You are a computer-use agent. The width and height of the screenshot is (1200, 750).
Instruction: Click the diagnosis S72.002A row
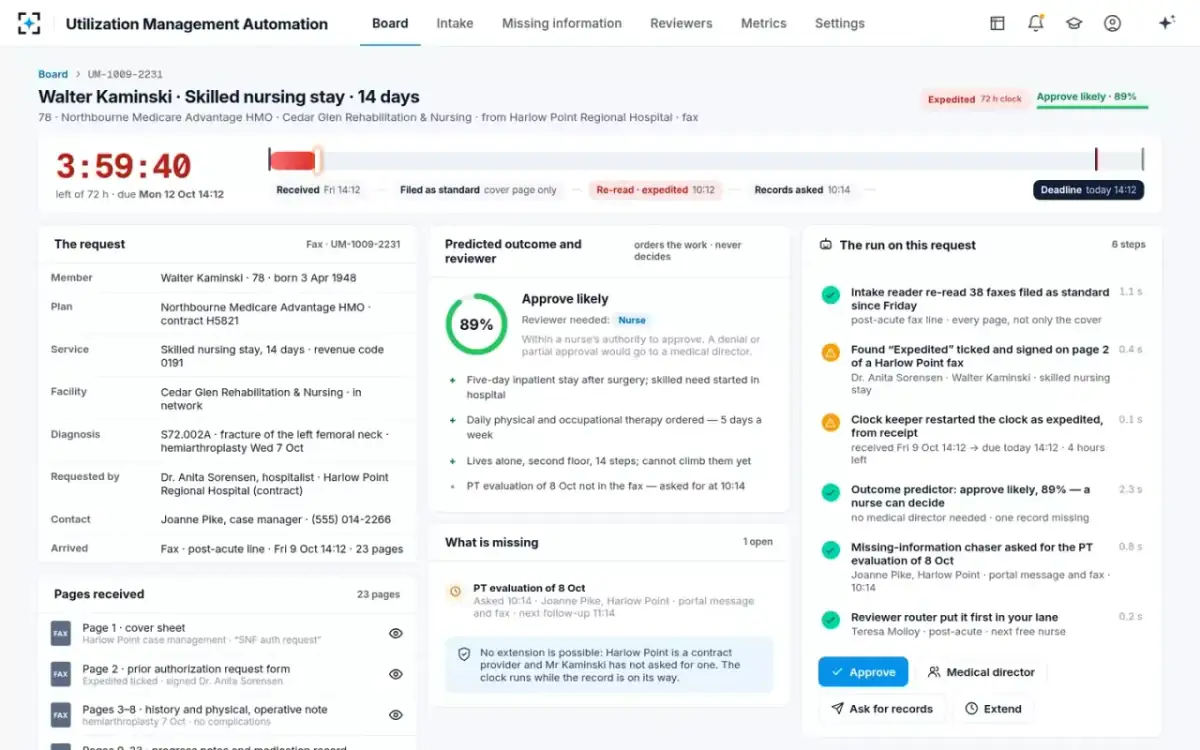click(x=227, y=442)
